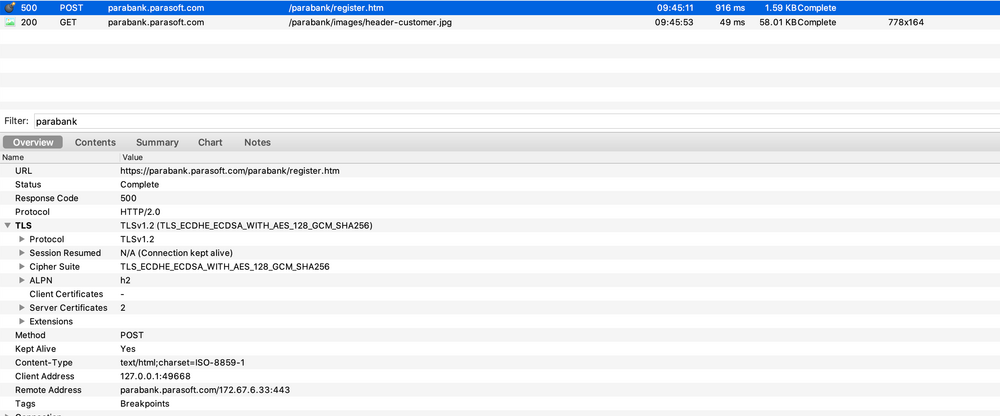Click the N/A Connection kept alive value
This screenshot has width=1000, height=416.
pyautogui.click(x=177, y=253)
